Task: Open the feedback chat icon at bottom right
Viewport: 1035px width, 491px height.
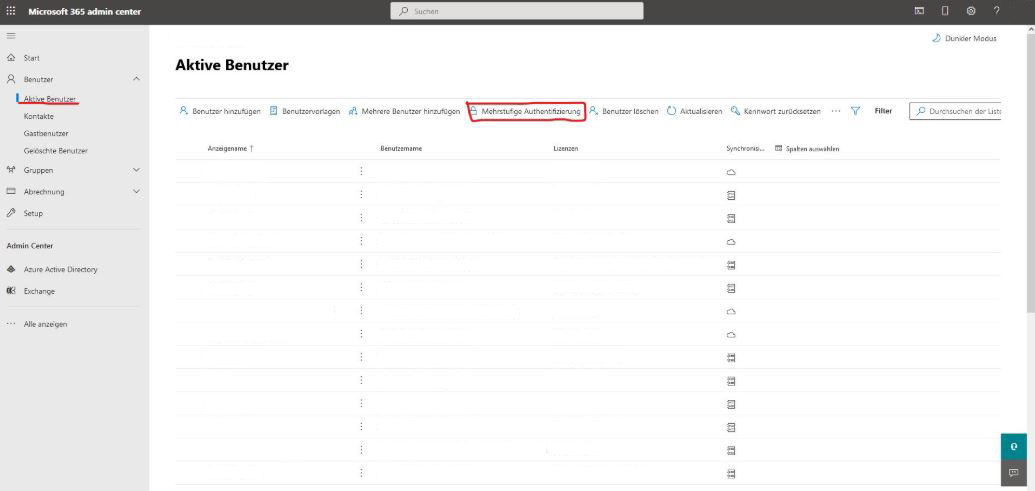Action: point(1014,471)
